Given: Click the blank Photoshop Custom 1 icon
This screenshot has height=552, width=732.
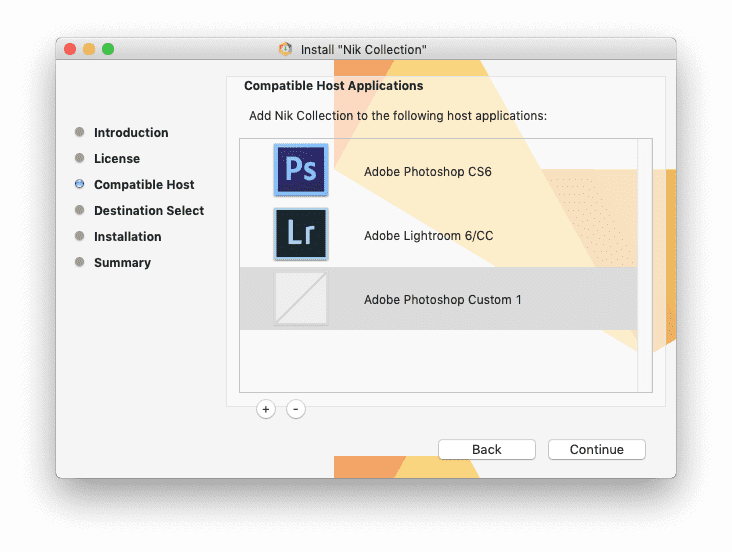Looking at the screenshot, I should 301,298.
